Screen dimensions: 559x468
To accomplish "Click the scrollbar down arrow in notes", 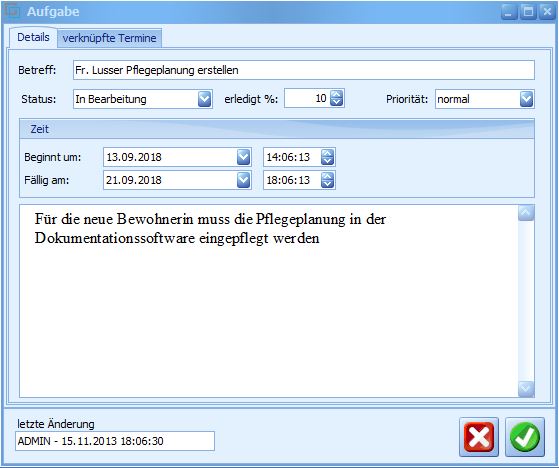I will click(526, 389).
